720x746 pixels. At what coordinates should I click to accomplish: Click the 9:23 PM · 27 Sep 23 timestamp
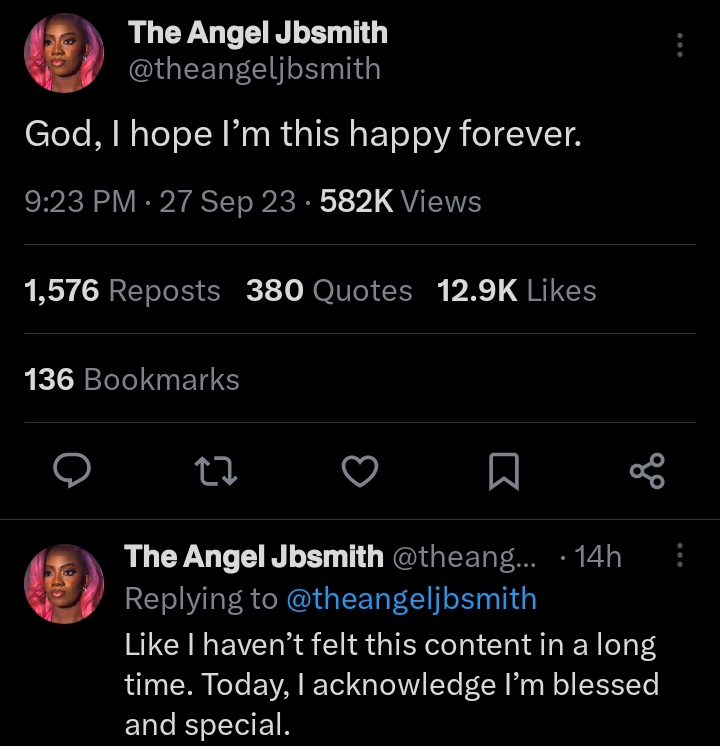pos(159,202)
